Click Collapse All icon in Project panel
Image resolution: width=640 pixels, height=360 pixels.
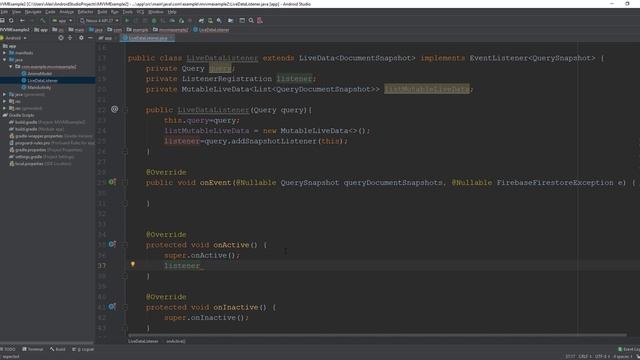pos(70,38)
